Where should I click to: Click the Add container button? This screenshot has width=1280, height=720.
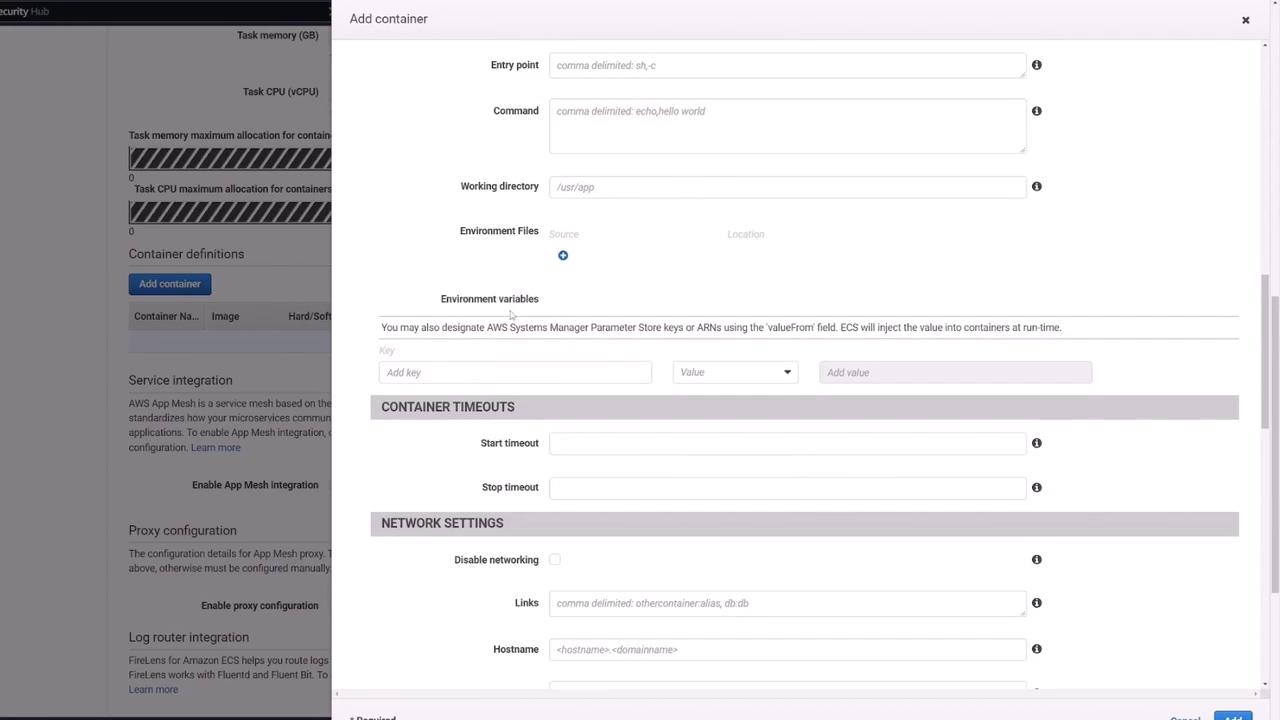coord(170,284)
